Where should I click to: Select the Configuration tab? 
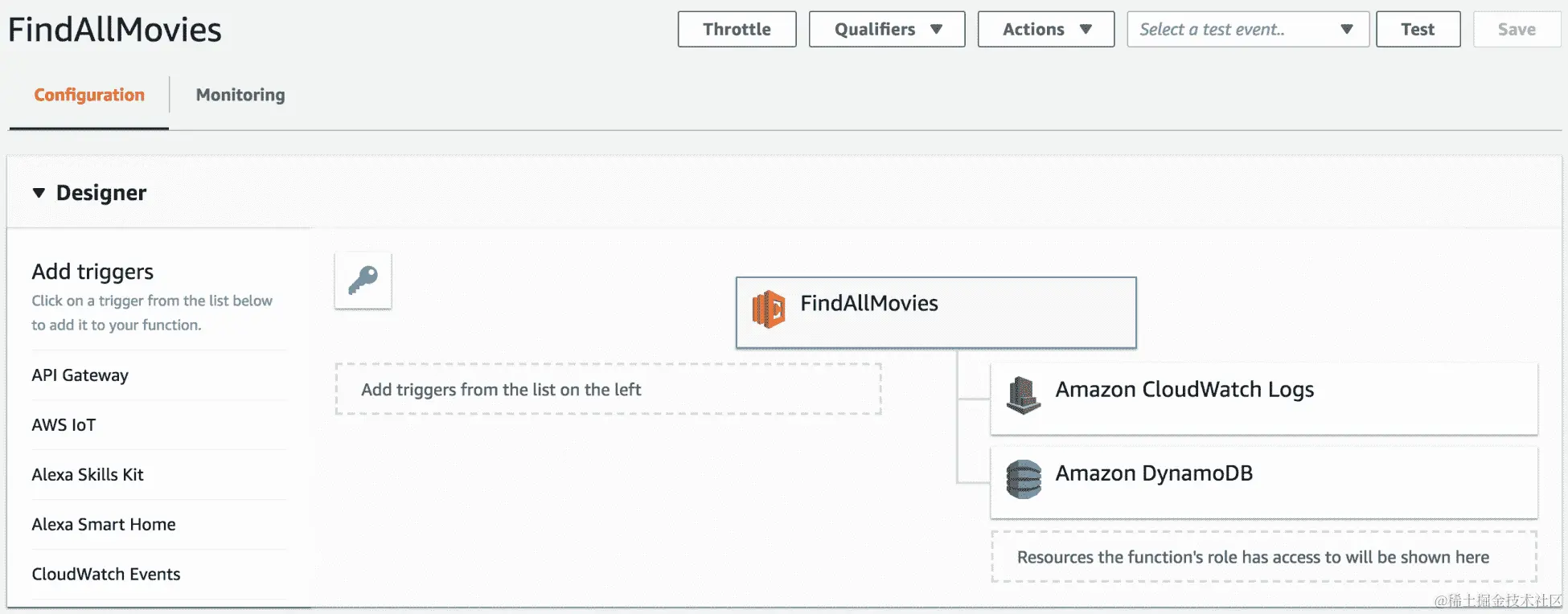click(x=89, y=95)
